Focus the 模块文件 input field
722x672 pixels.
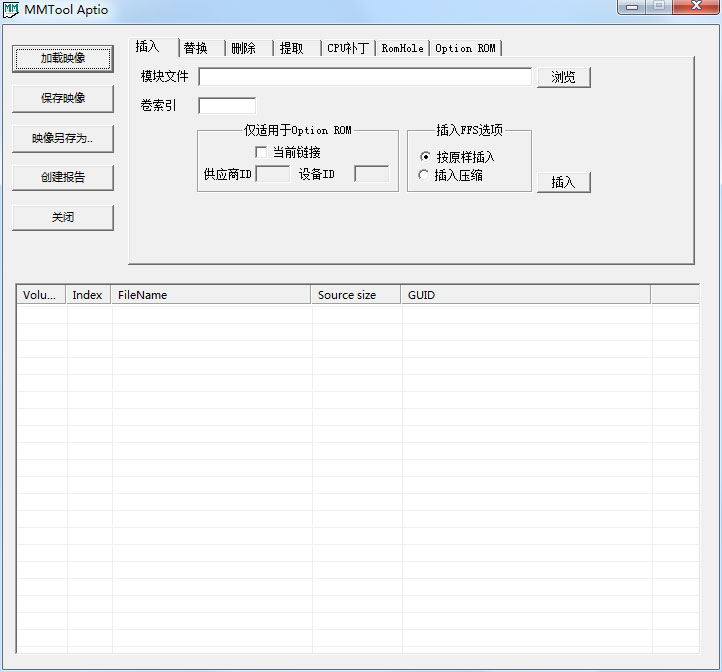click(365, 77)
